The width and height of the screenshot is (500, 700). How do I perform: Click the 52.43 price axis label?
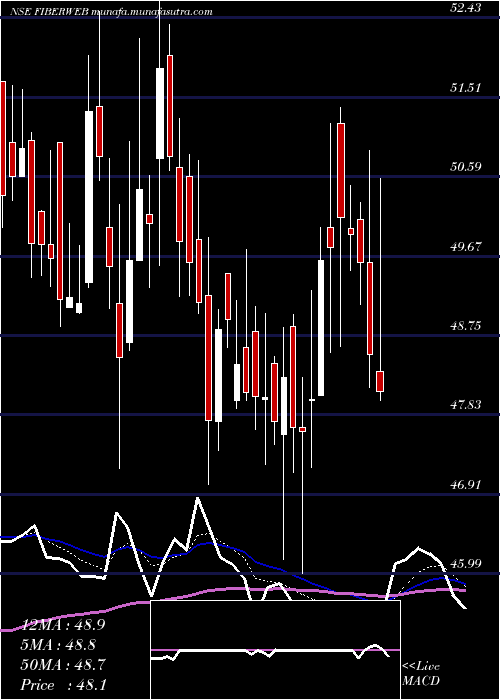pos(466,8)
